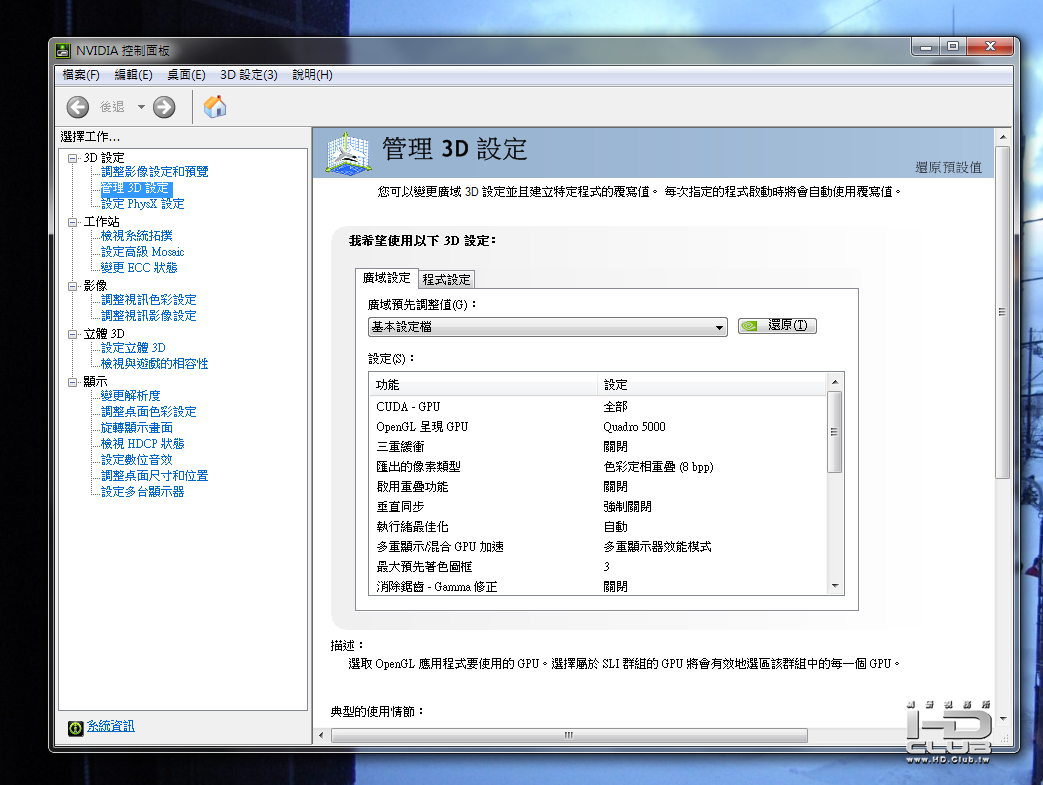
Task: Click main panel vertical scroll up arrow
Action: point(1002,137)
